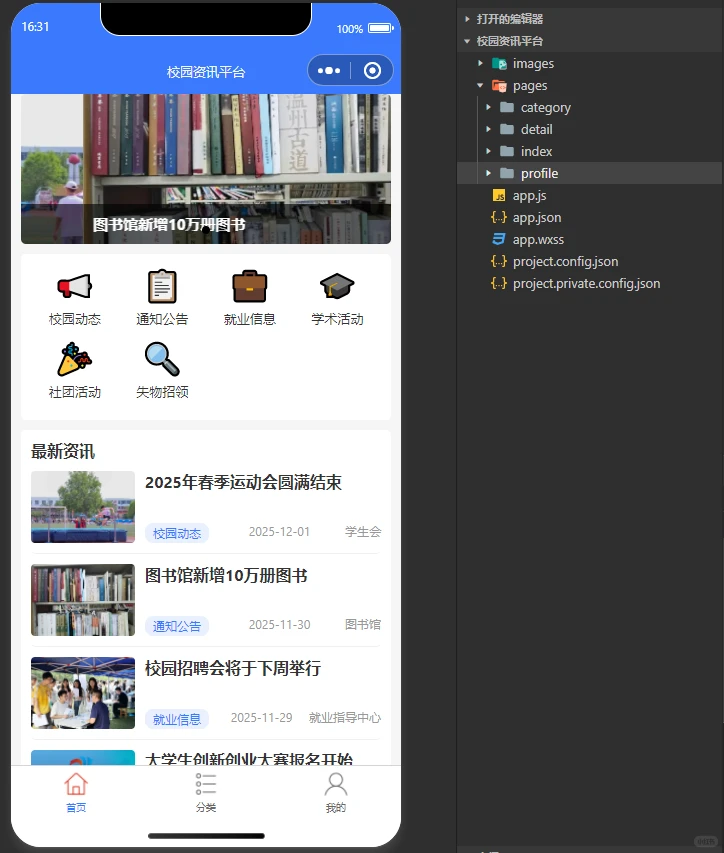
Task: Open the 校园动态 megaphone icon
Action: point(75,286)
